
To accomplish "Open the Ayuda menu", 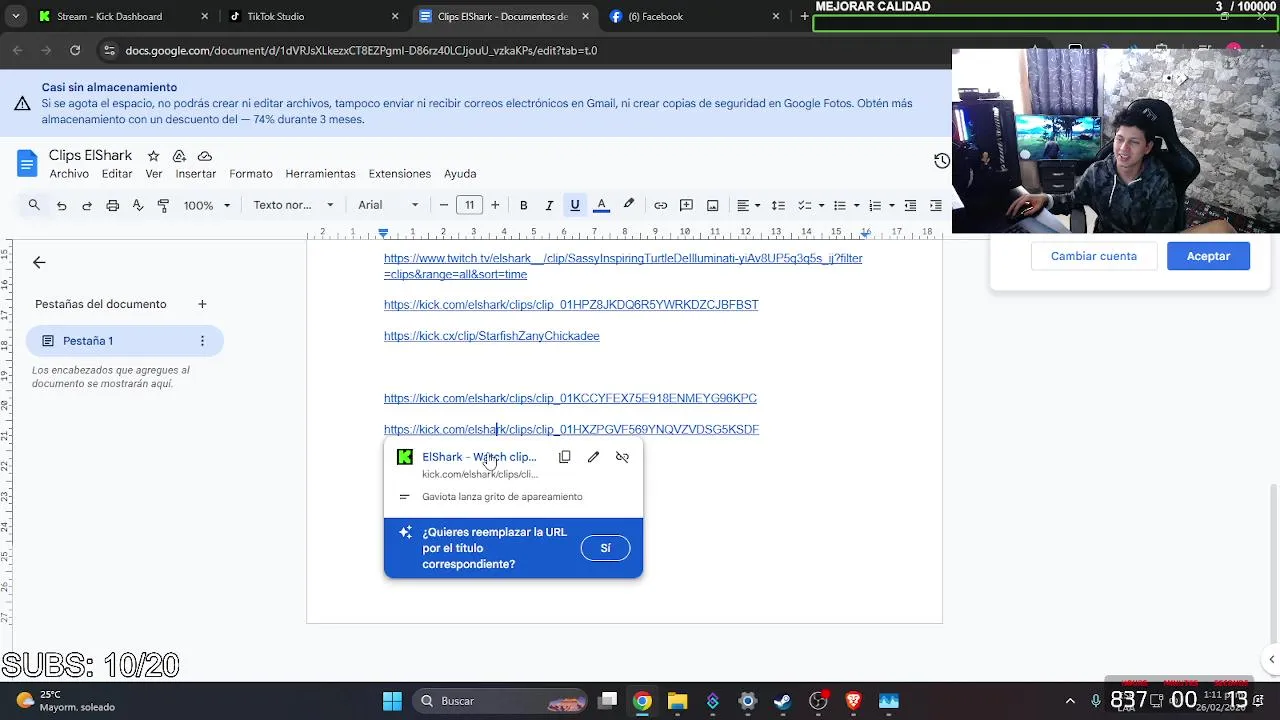I will point(460,174).
